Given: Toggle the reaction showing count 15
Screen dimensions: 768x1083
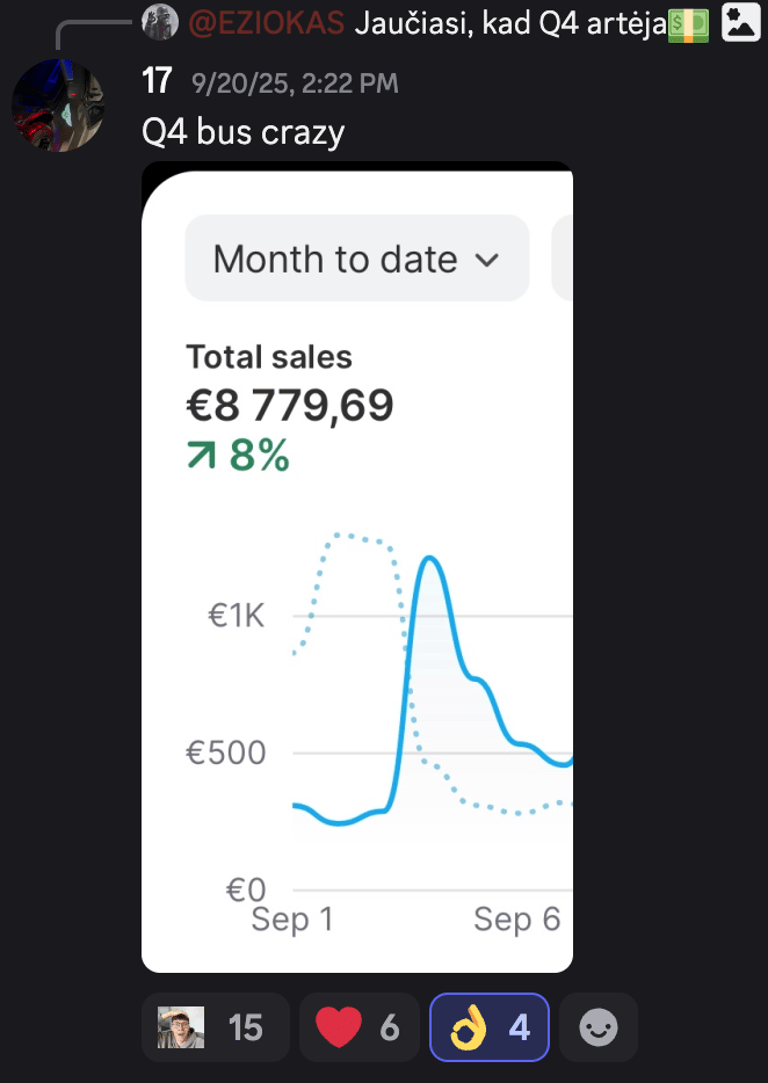Looking at the screenshot, I should pyautogui.click(x=215, y=1027).
